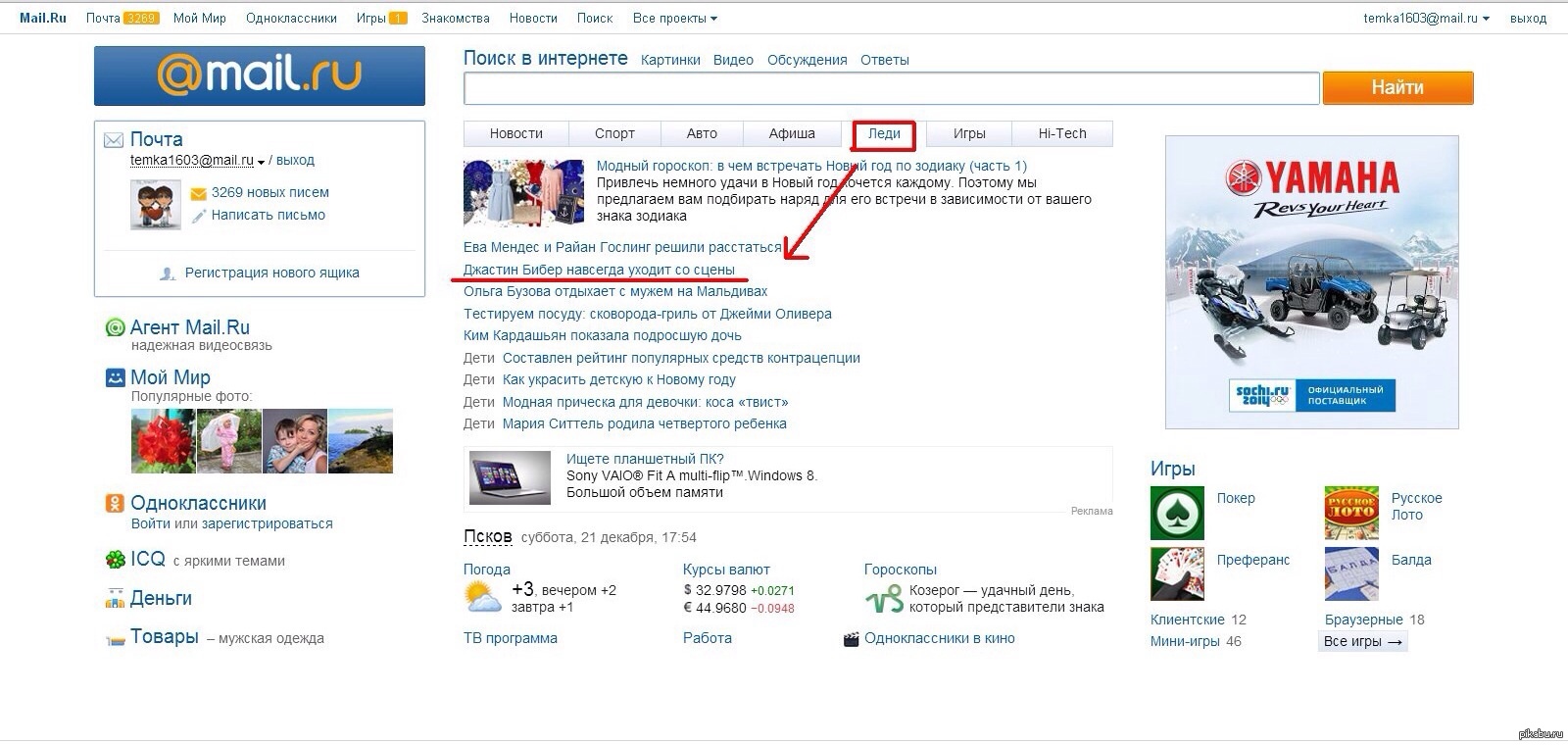Click the Товары shopping icon
This screenshot has width=1568, height=745.
pos(115,639)
